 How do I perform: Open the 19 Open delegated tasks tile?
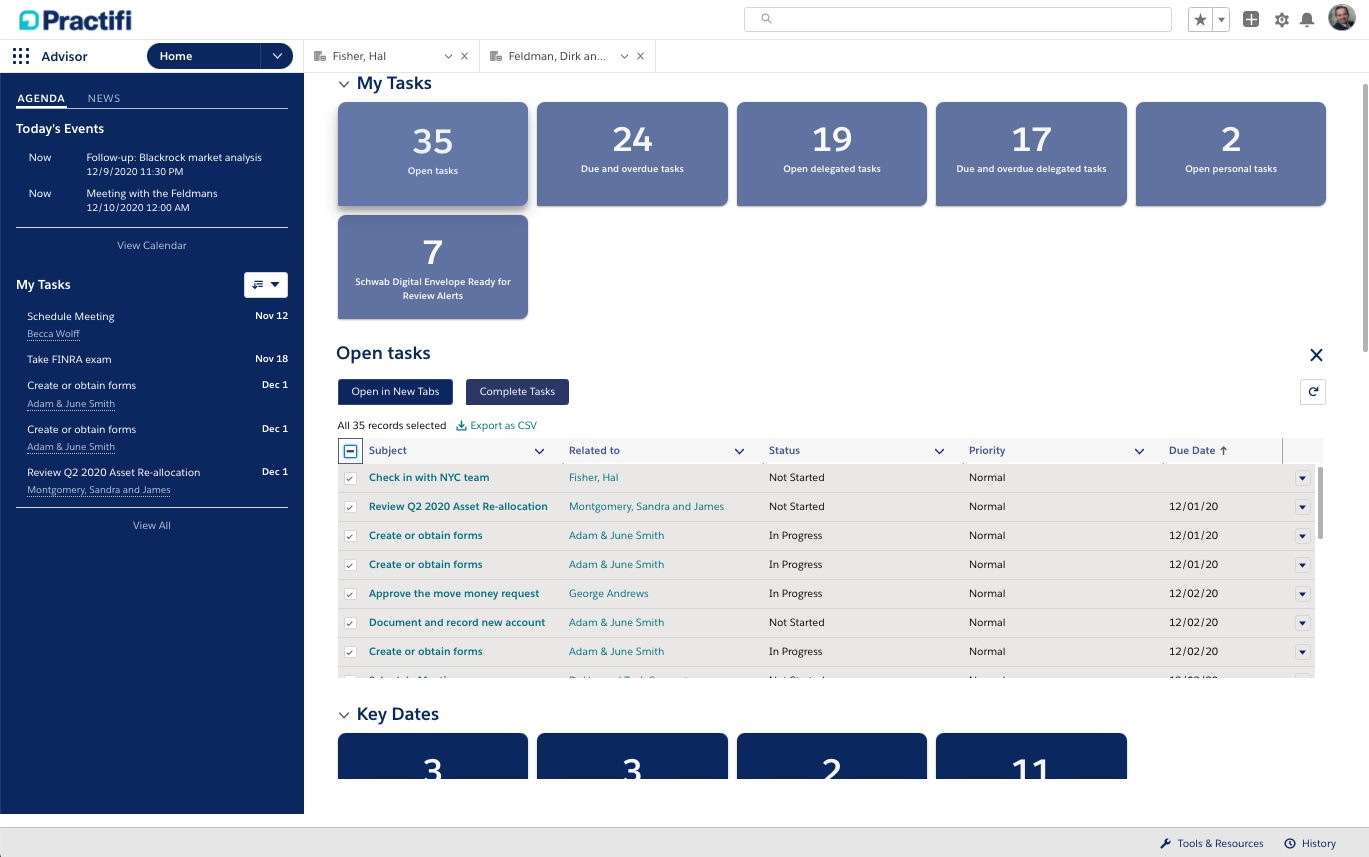tap(832, 154)
